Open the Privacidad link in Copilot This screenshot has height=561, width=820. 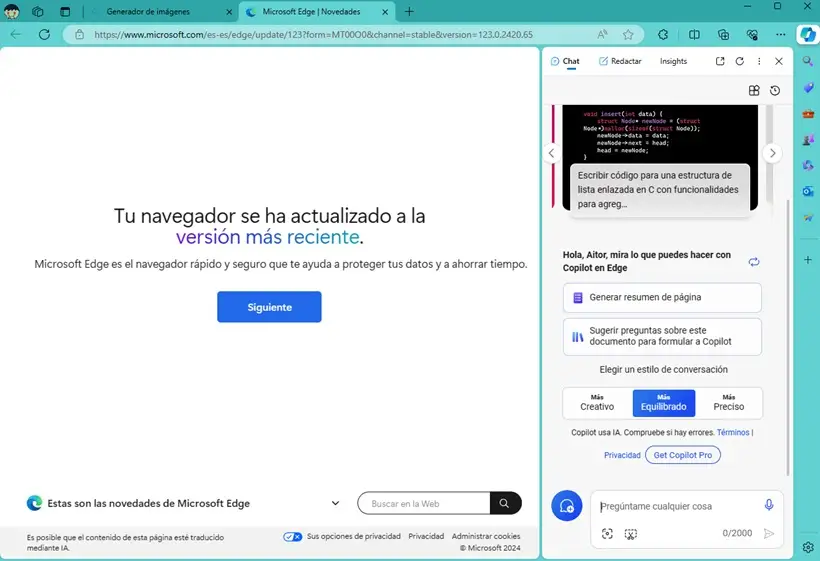coord(622,455)
